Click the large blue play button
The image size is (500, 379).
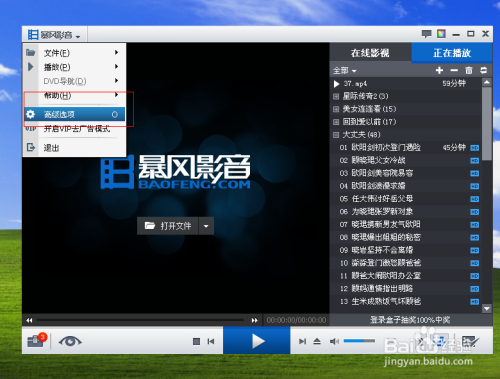click(257, 340)
